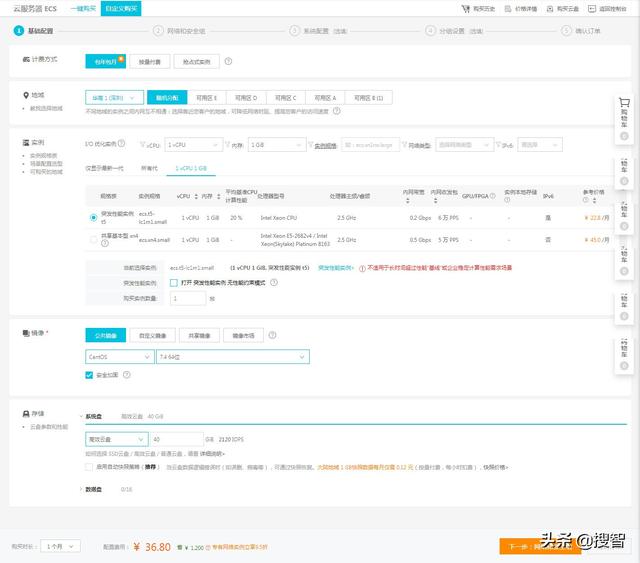Select 可用区 E zone
Image resolution: width=640 pixels, height=563 pixels.
207,98
